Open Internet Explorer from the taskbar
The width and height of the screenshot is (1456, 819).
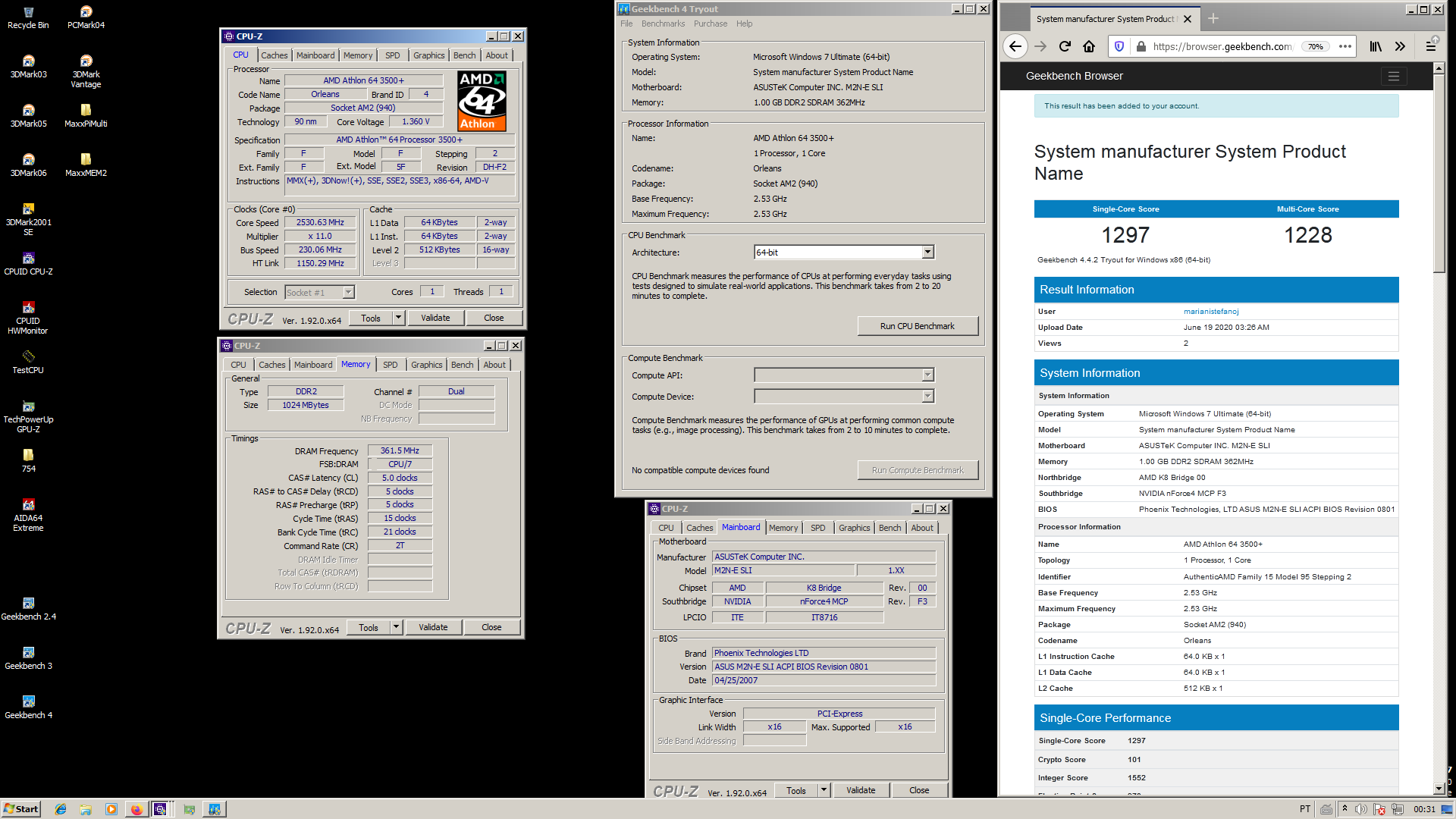tap(61, 809)
